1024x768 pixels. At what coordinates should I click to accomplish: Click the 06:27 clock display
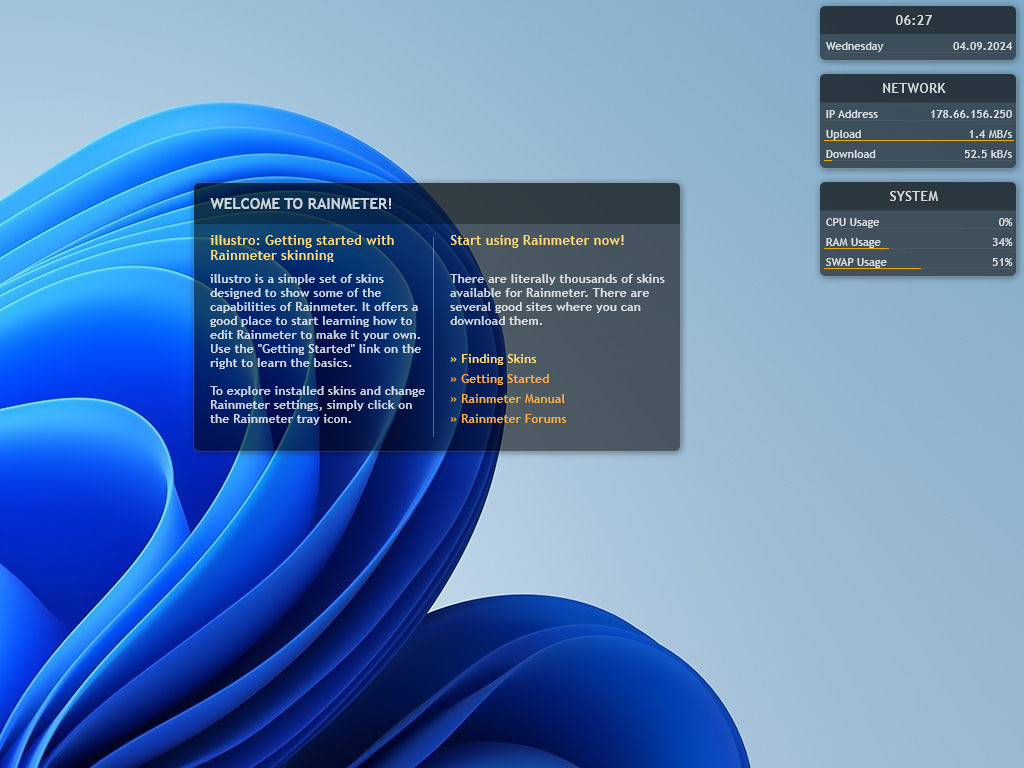click(914, 20)
